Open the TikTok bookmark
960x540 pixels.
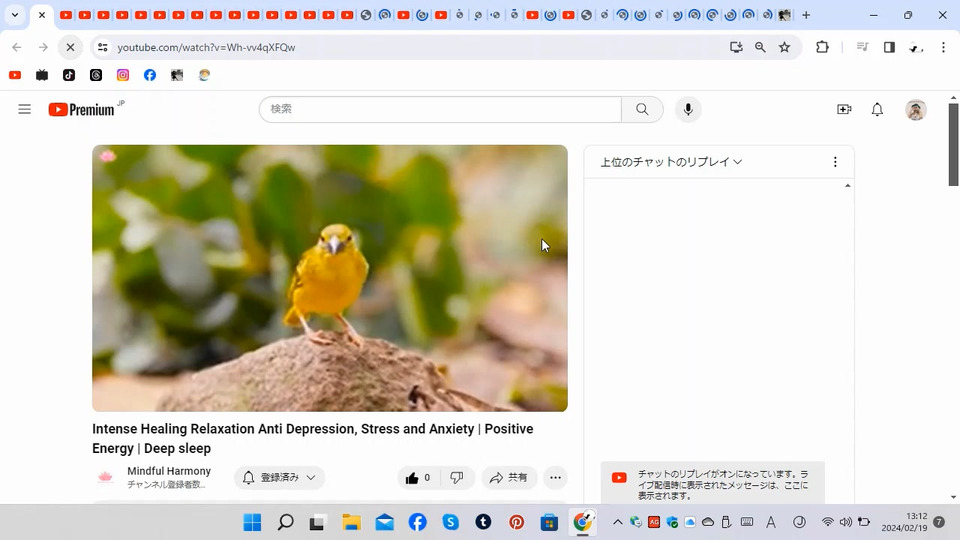69,75
